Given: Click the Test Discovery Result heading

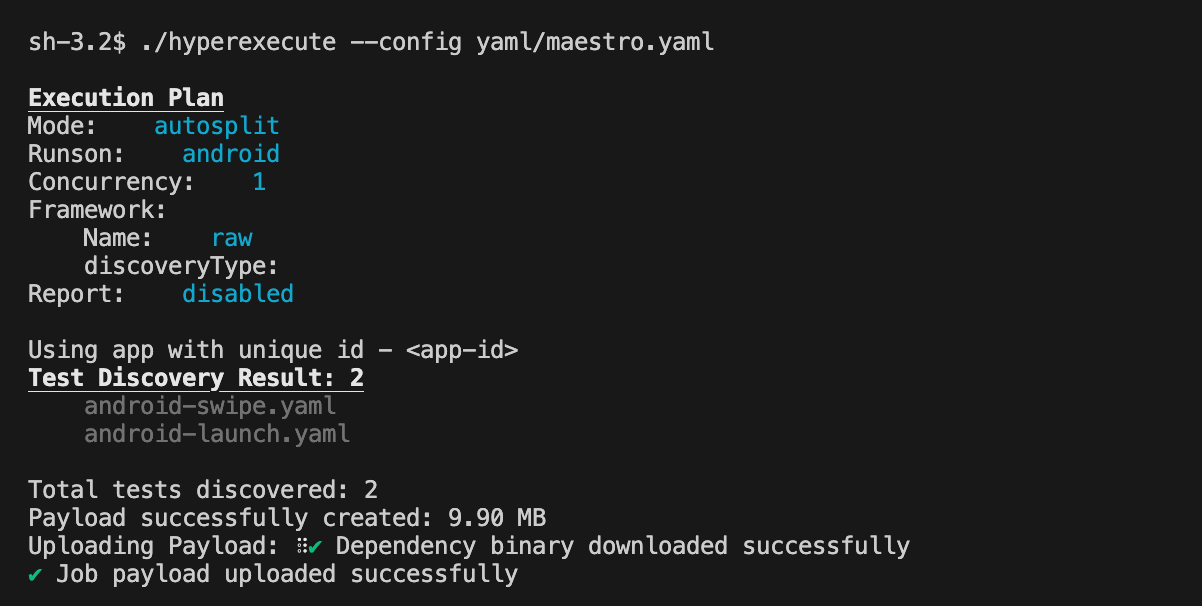Looking at the screenshot, I should tap(196, 378).
